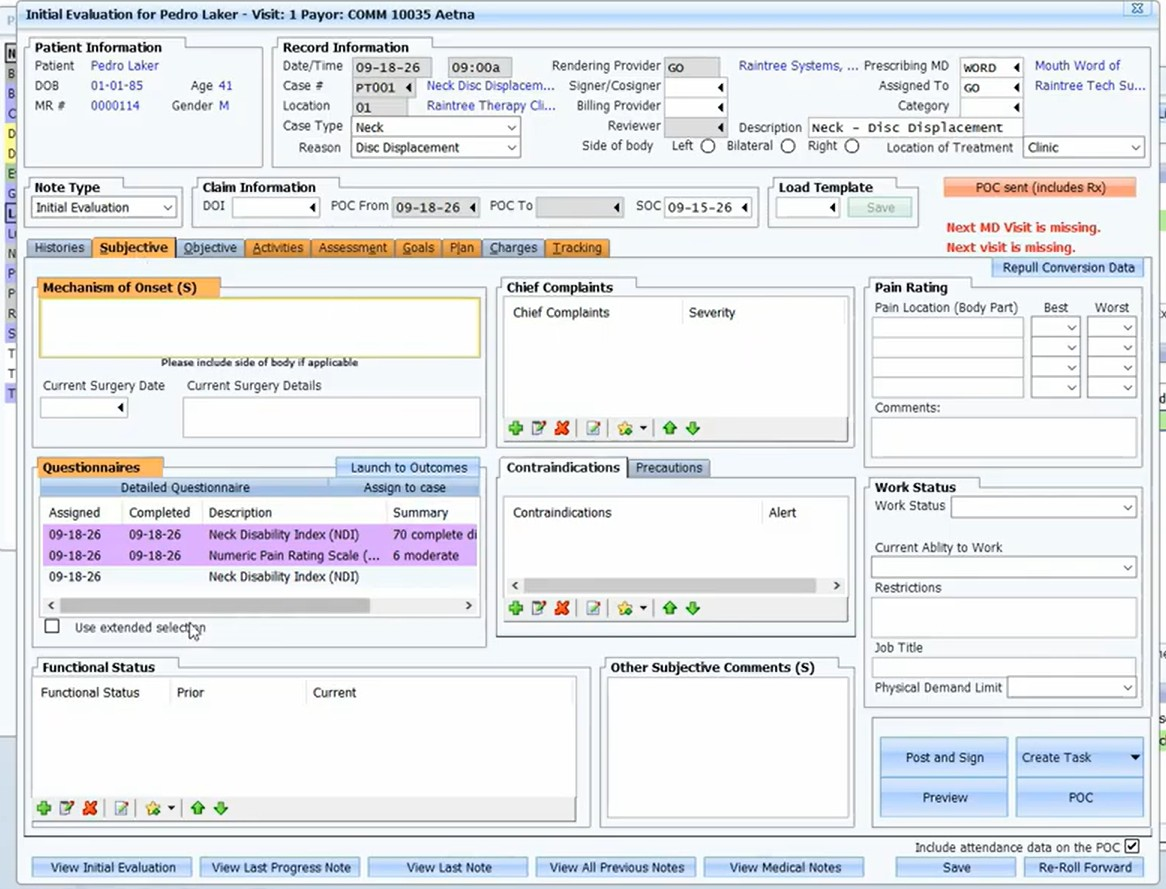The width and height of the screenshot is (1166, 889).
Task: Select the Numeric Pain Rating Scale row
Action: pyautogui.click(x=260, y=556)
